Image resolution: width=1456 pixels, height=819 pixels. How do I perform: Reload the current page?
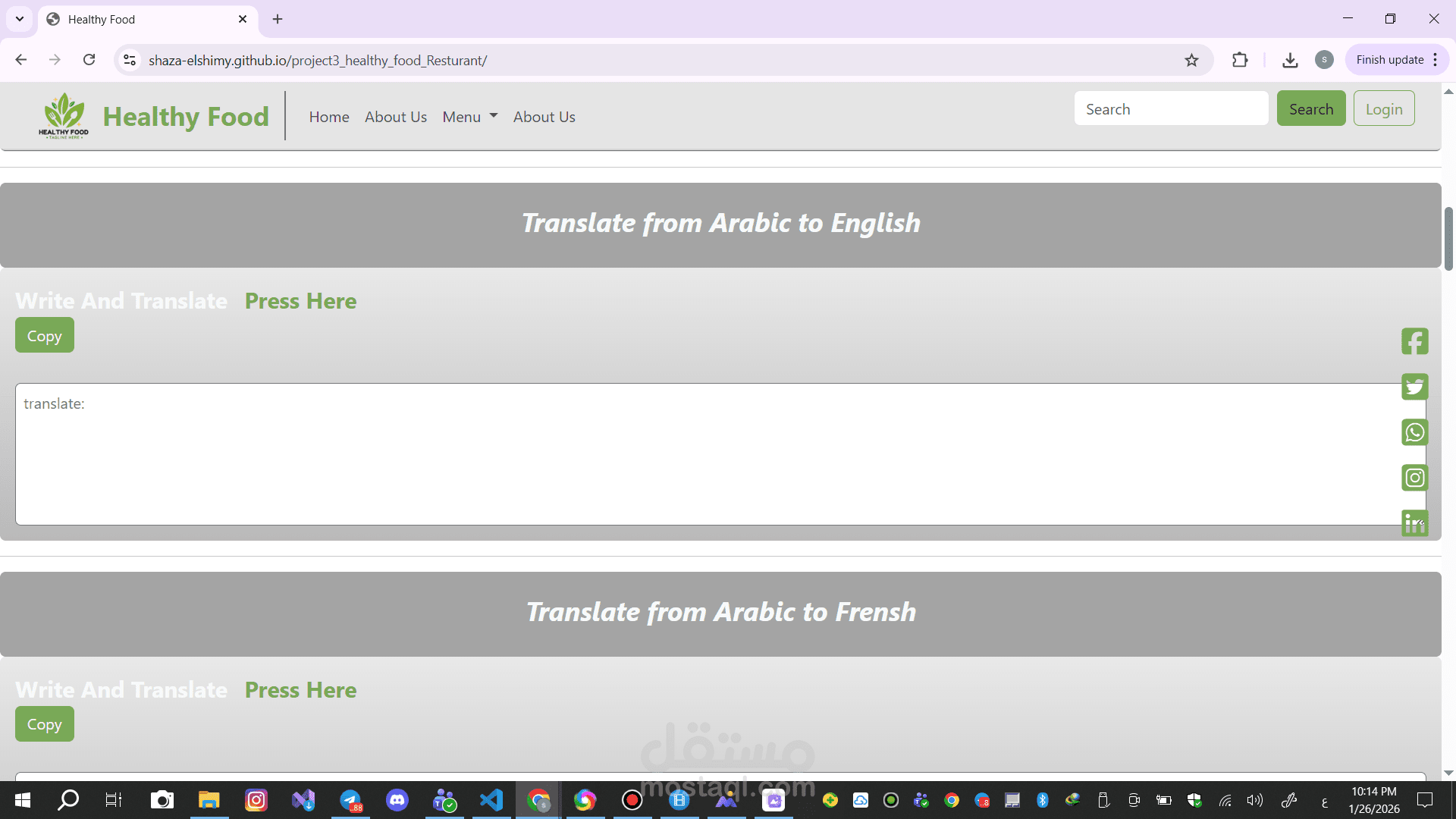pyautogui.click(x=89, y=60)
